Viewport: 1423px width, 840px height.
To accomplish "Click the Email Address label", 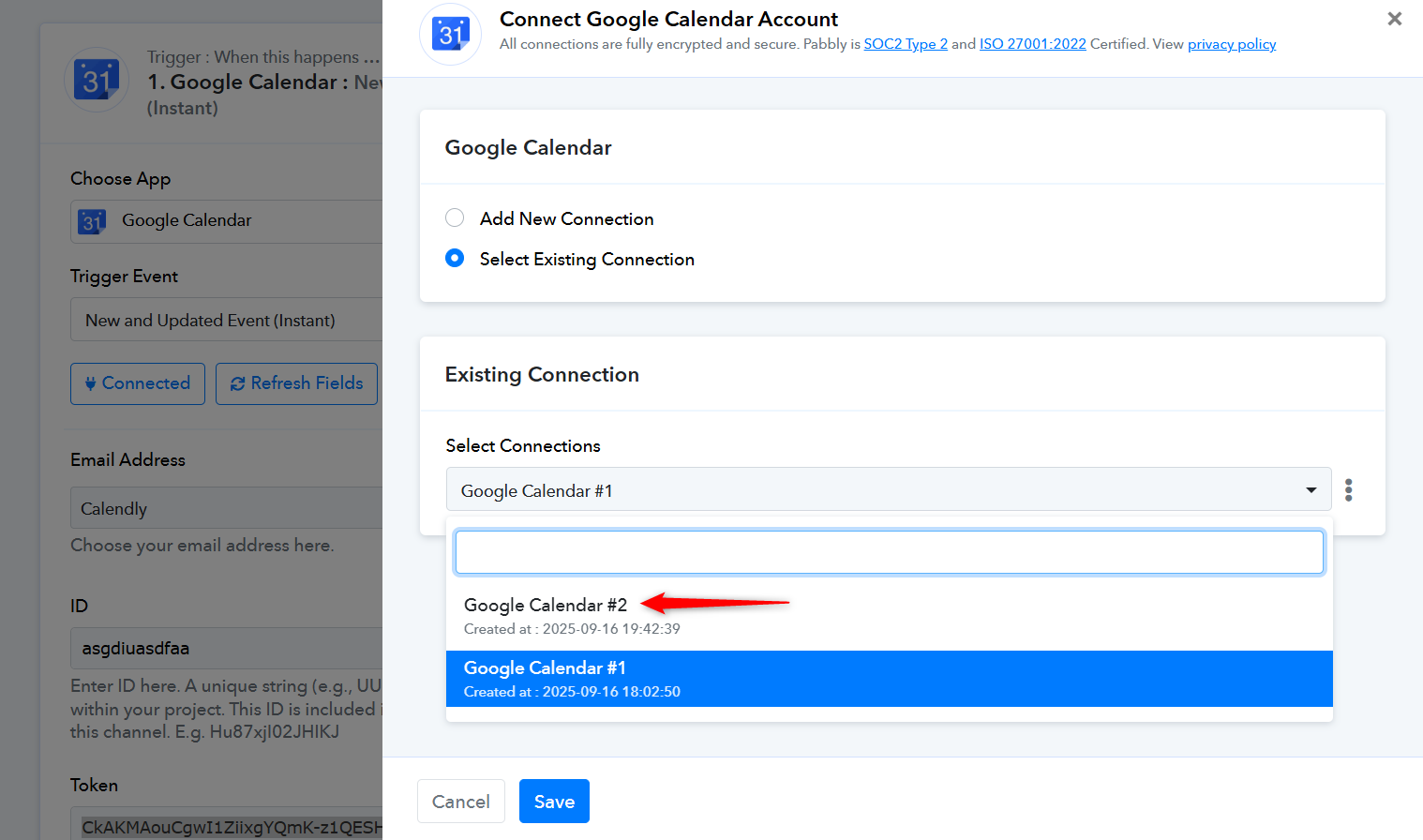I will click(x=127, y=459).
